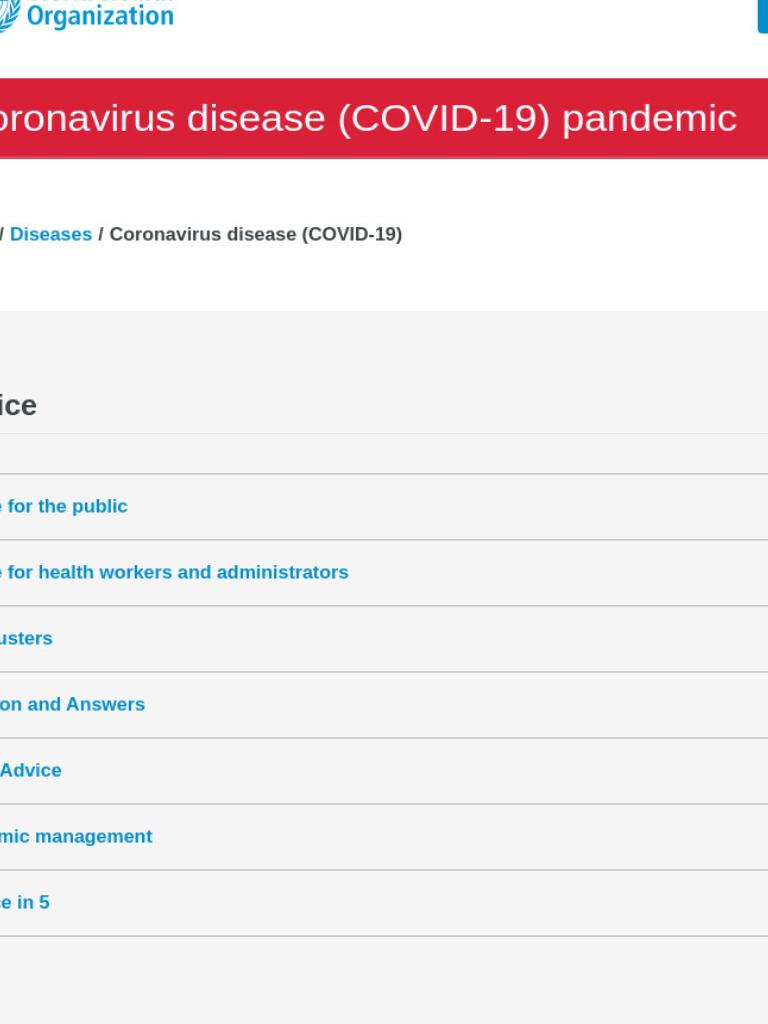Click the red COVID-19 pandemic banner
The image size is (768, 1024).
(384, 118)
